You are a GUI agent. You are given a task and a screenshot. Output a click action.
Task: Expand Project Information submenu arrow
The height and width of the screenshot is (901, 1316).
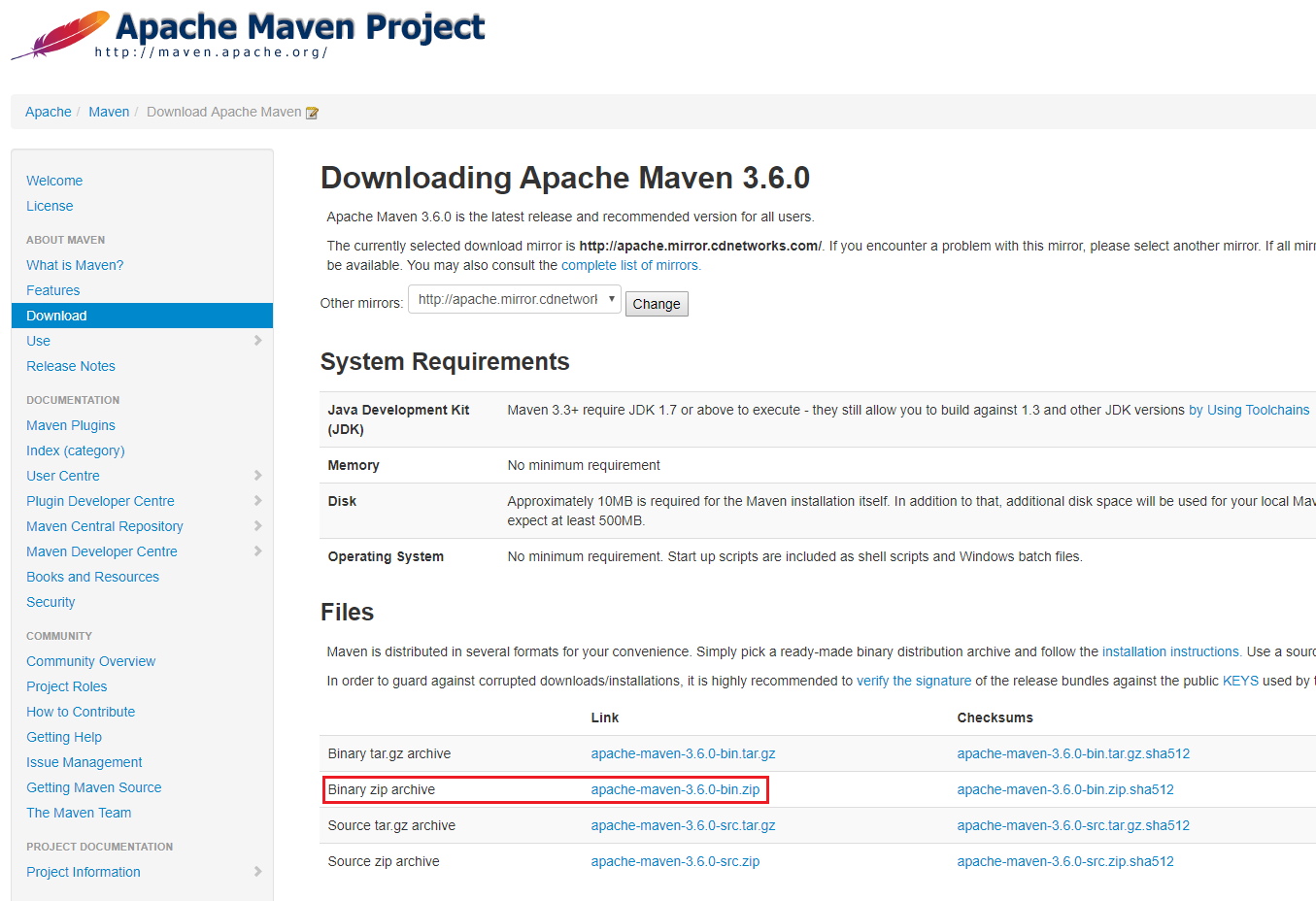(x=257, y=872)
